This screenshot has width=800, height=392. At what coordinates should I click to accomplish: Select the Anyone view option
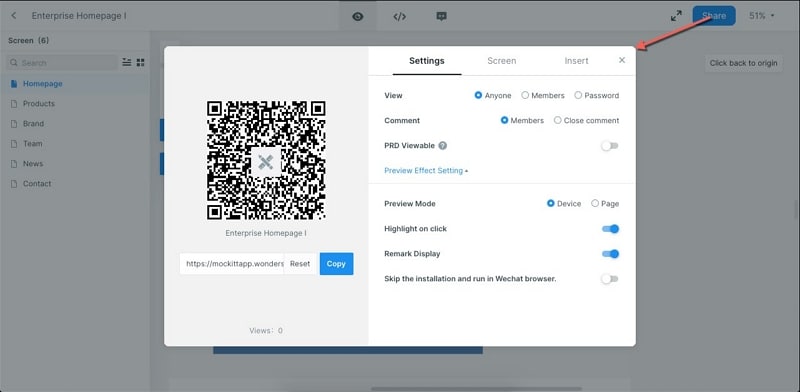pyautogui.click(x=492, y=95)
